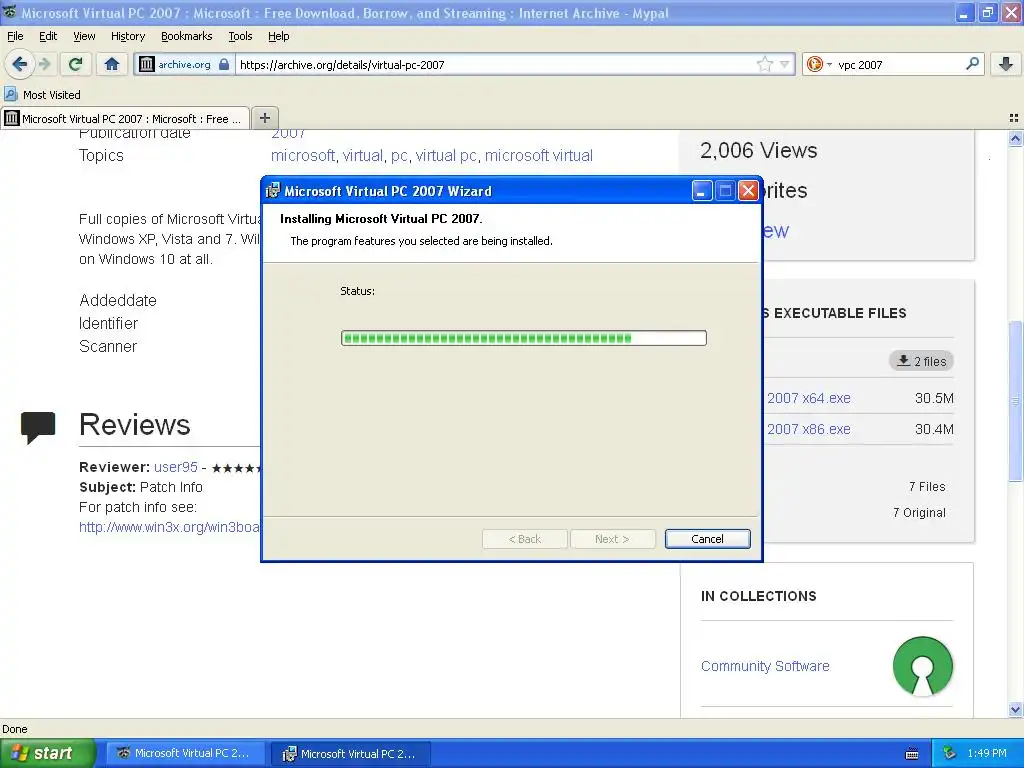The width and height of the screenshot is (1024, 768).
Task: Click the list all tabs icon
Action: coord(1014,118)
